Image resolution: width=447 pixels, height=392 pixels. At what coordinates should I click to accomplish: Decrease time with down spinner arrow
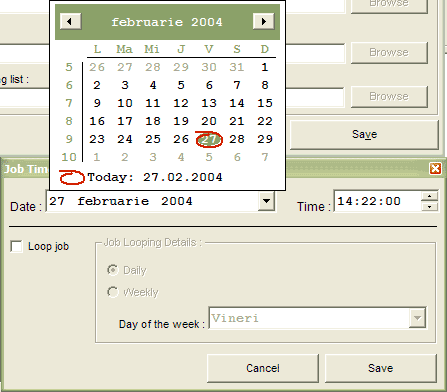(x=429, y=207)
